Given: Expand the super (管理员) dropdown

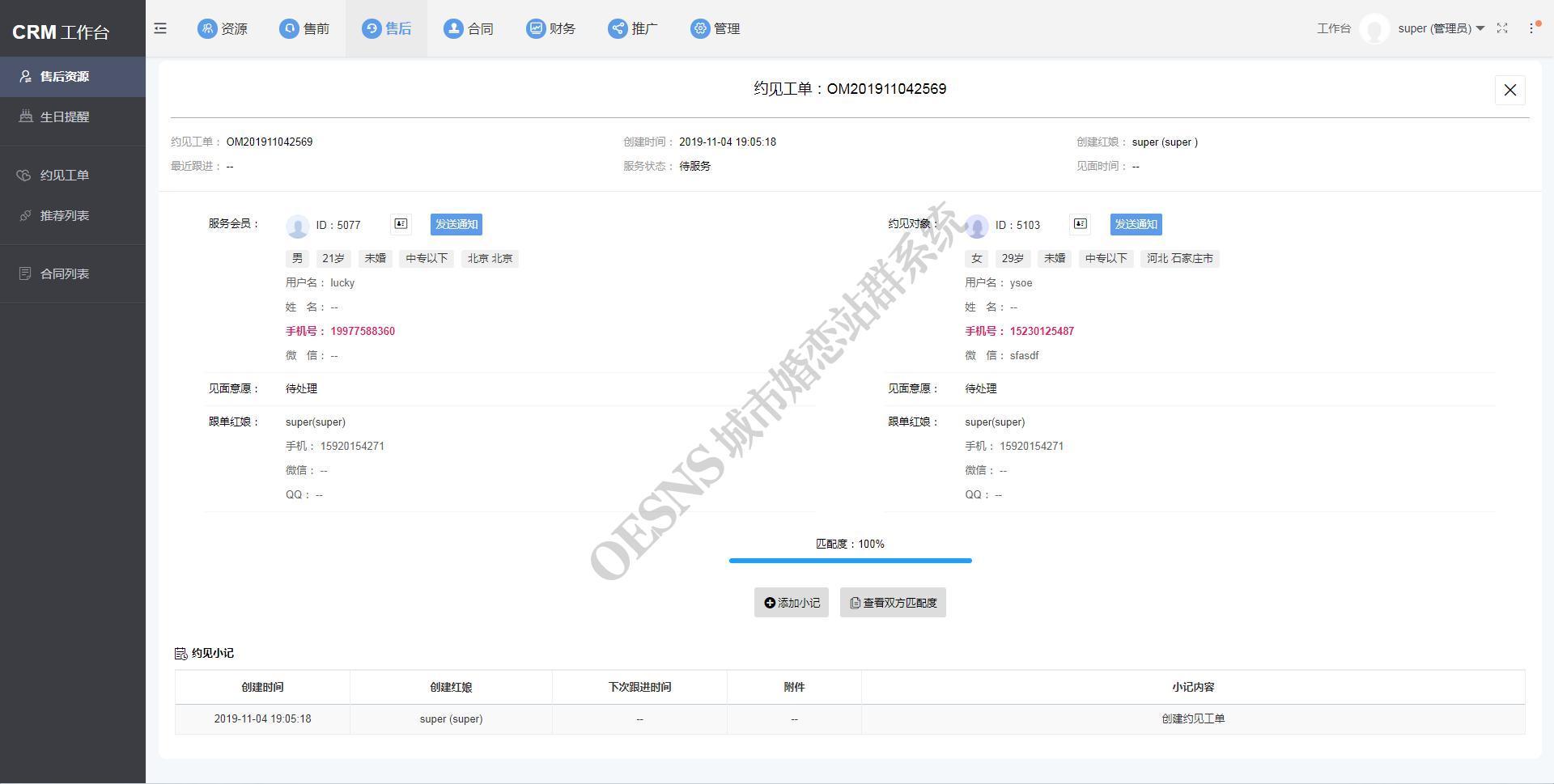Looking at the screenshot, I should click(x=1441, y=28).
